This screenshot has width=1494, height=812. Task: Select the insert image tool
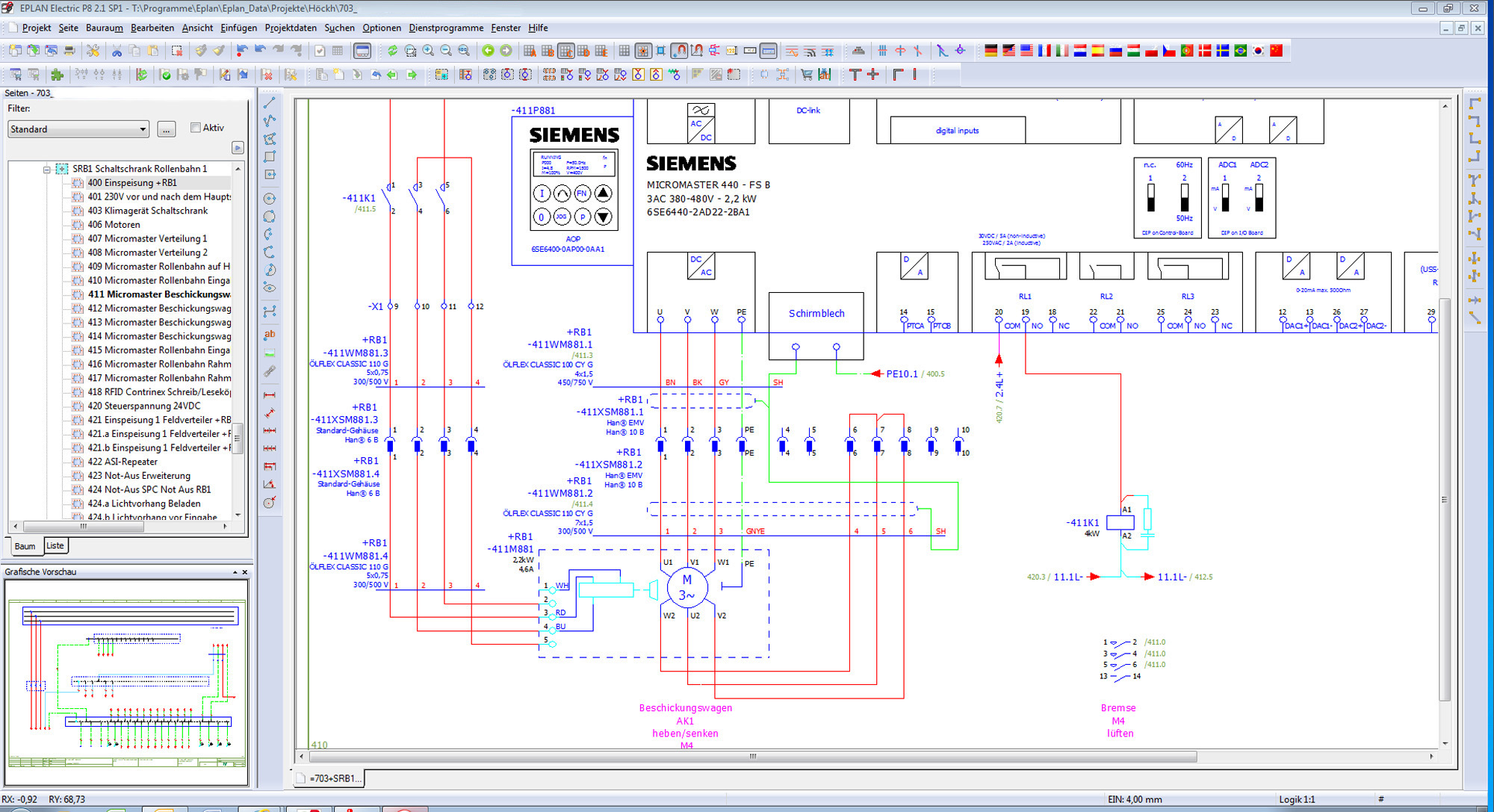(270, 353)
